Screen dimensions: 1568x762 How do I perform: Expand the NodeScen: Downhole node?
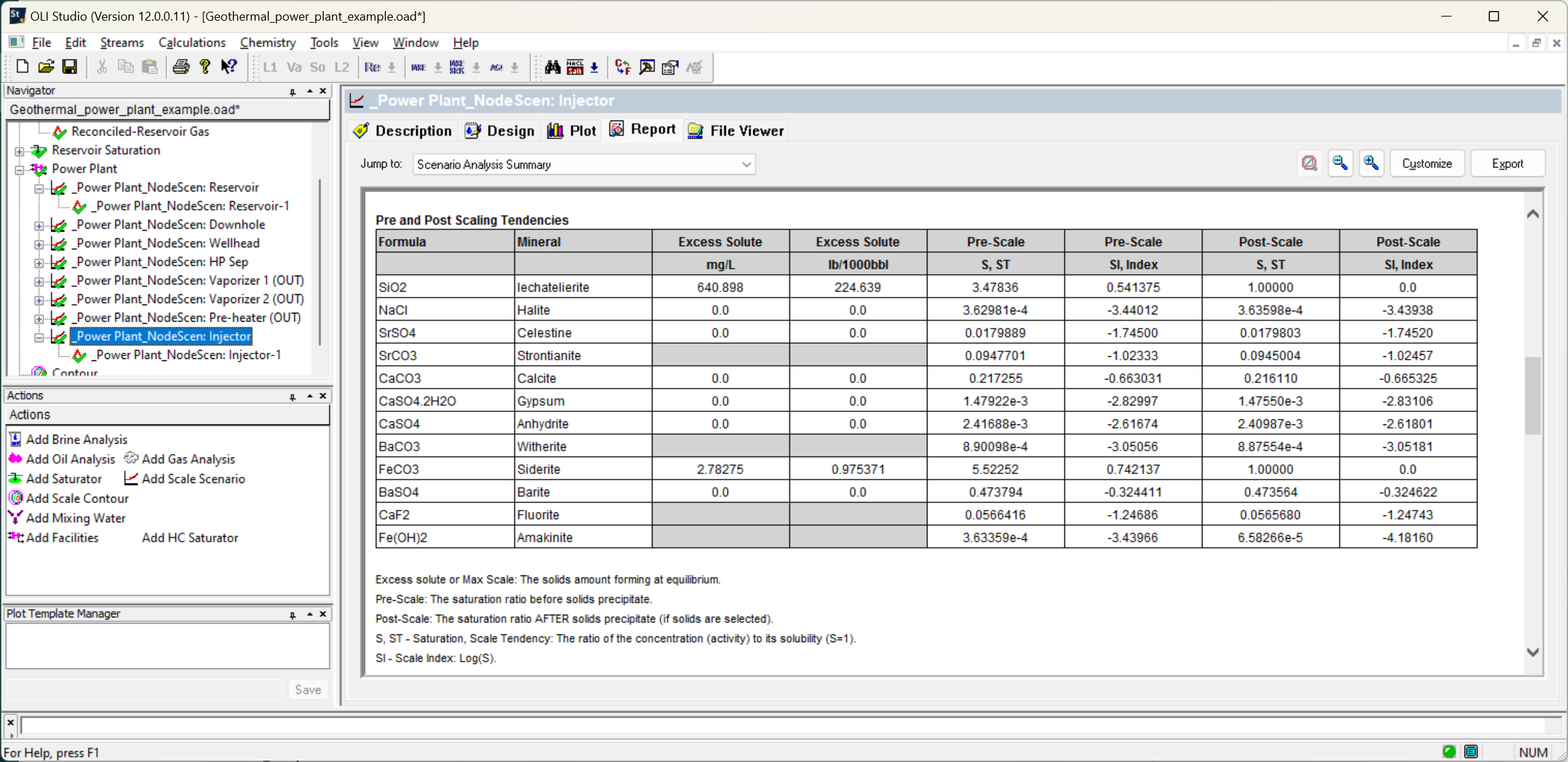(x=39, y=225)
